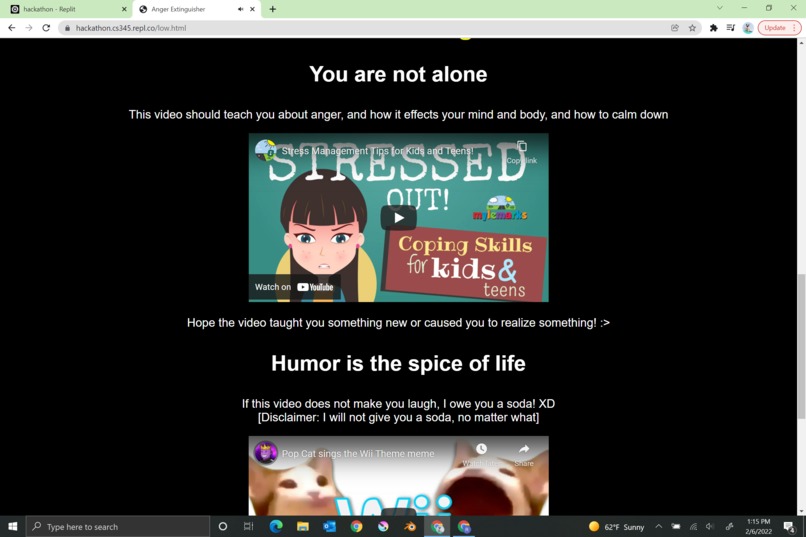Open the weather widget 62°F Sunny
Viewport: 806px width, 537px height.
click(616, 527)
